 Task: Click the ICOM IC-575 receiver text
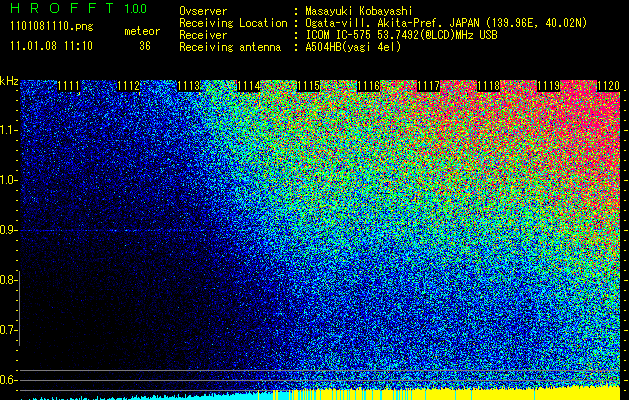pyautogui.click(x=401, y=35)
